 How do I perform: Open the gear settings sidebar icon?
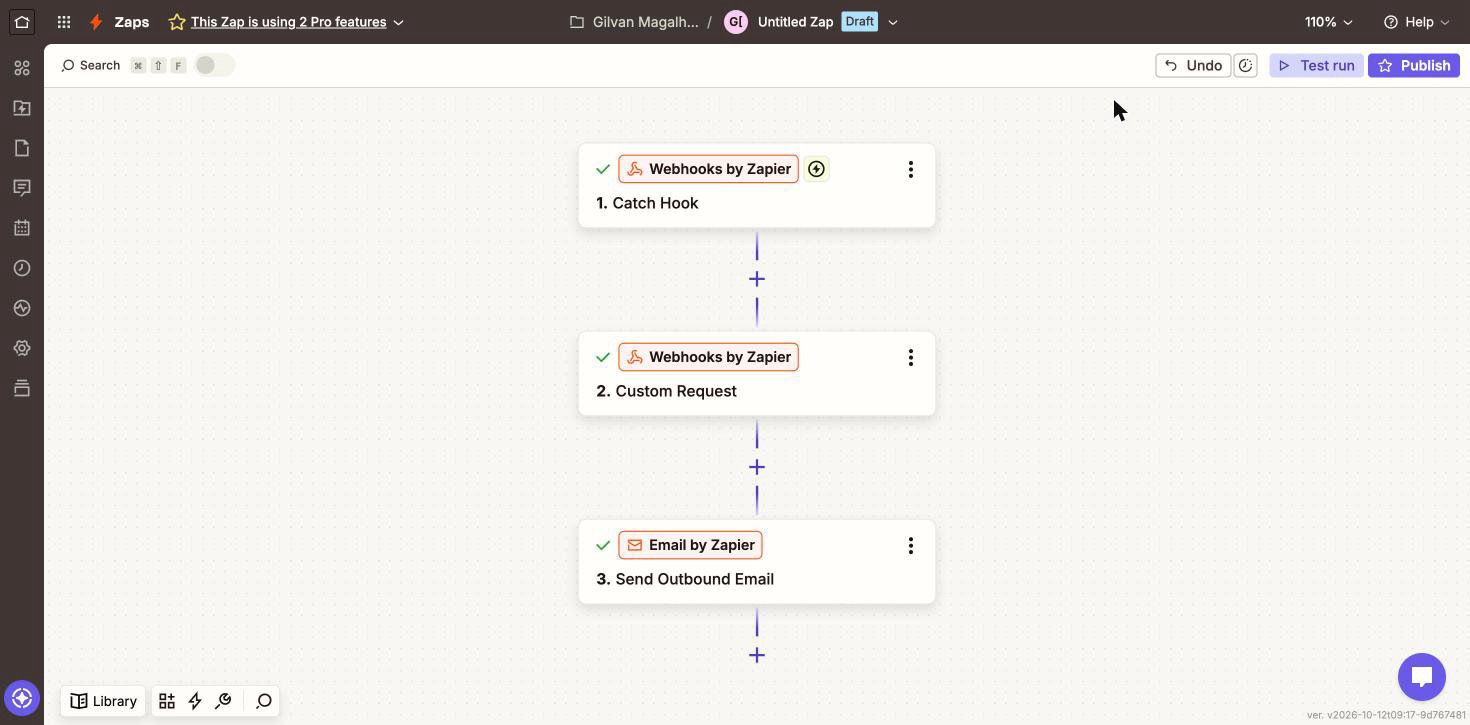pos(22,348)
